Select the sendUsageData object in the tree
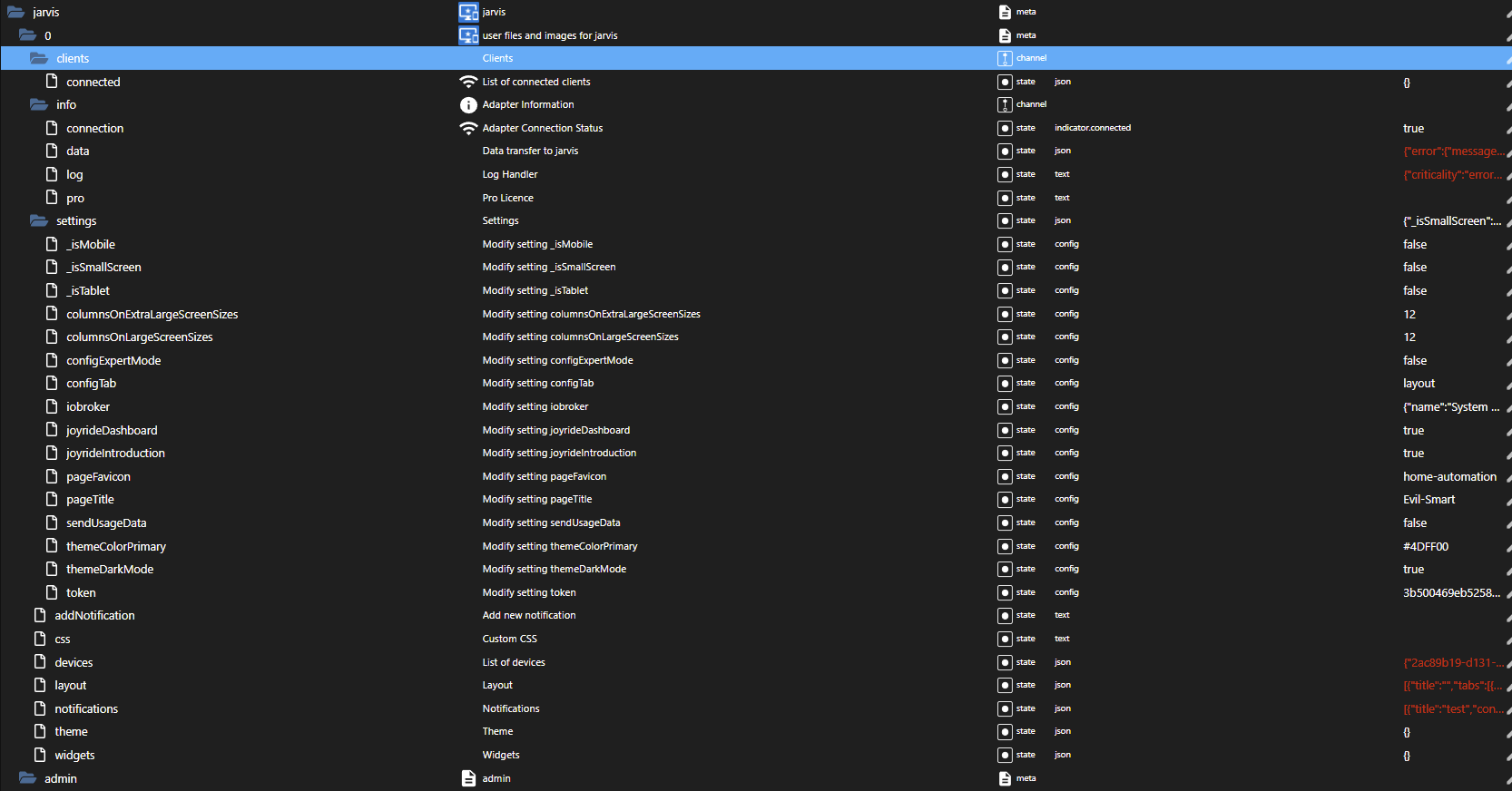1512x791 pixels. coord(106,522)
